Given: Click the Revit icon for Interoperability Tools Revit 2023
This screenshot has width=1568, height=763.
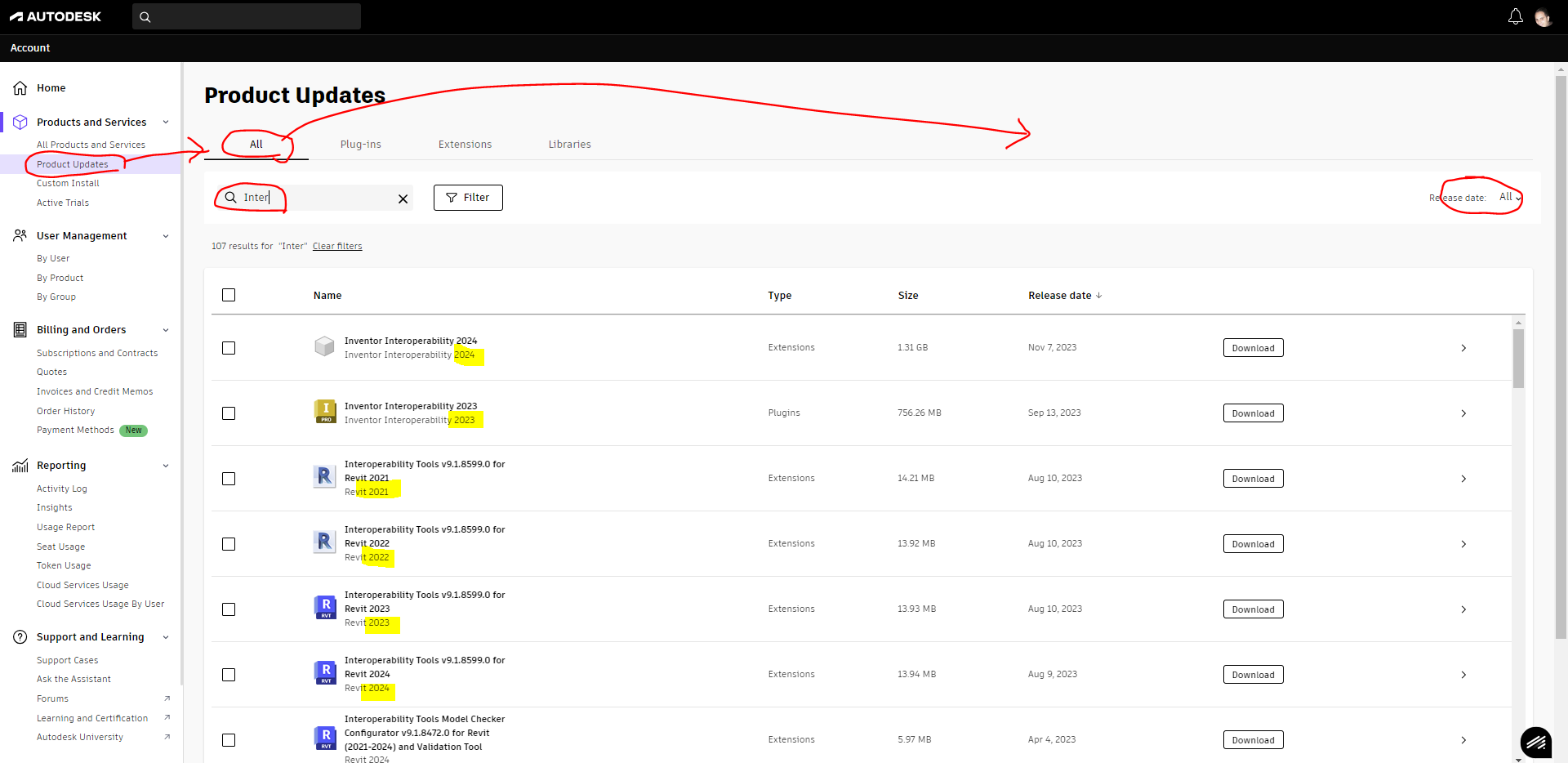Looking at the screenshot, I should (324, 607).
